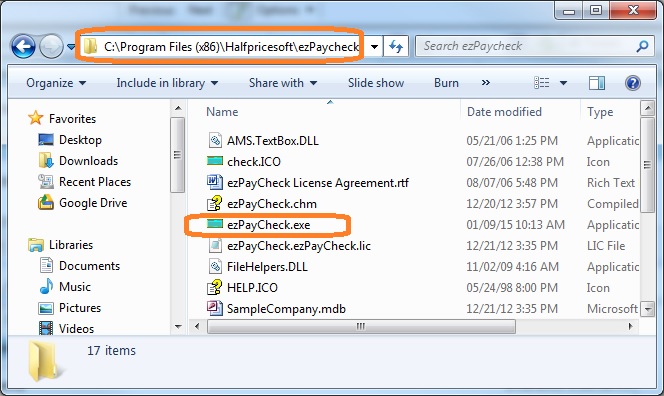Click the 17 items status text
Image resolution: width=664 pixels, height=396 pixels.
tap(111, 350)
